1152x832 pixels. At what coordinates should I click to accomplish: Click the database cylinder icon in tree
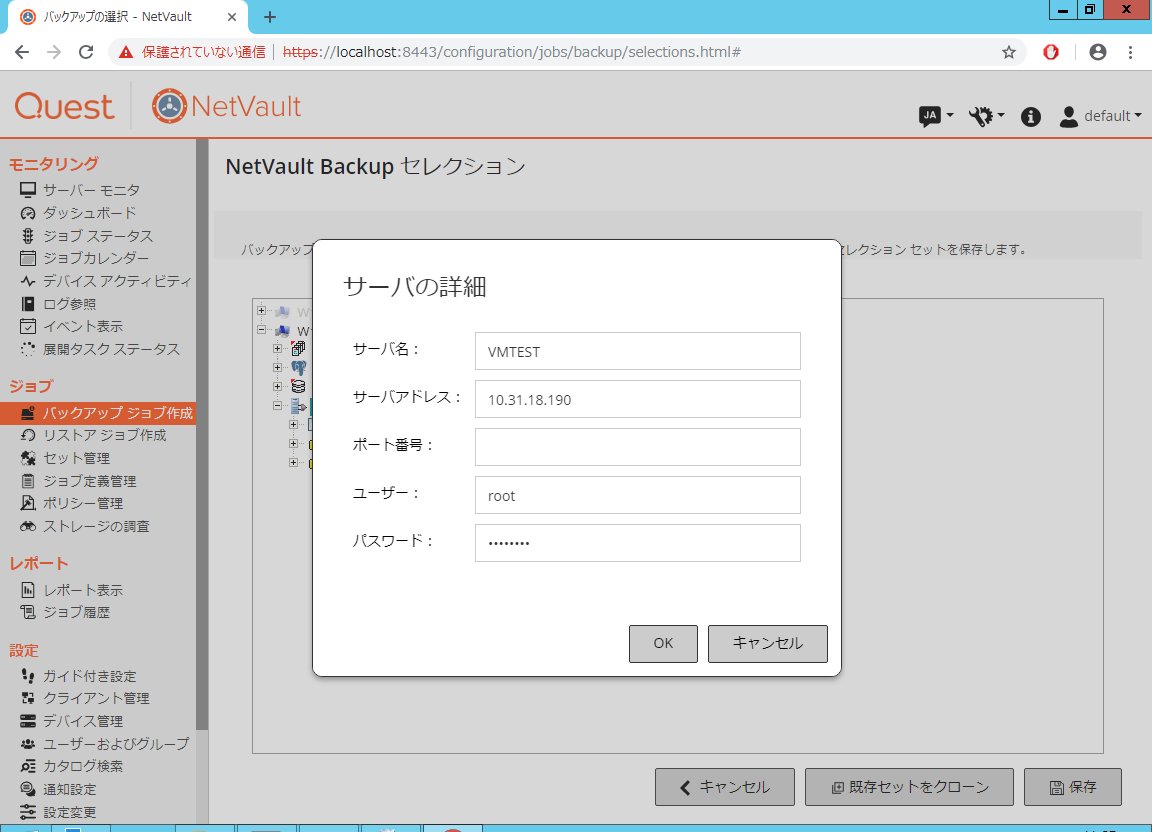tap(298, 387)
